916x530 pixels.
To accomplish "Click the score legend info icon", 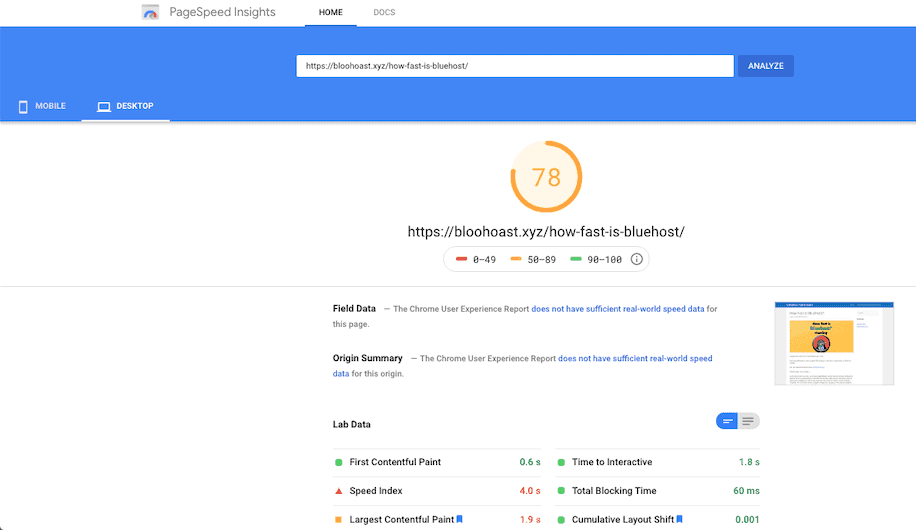I will click(x=637, y=259).
